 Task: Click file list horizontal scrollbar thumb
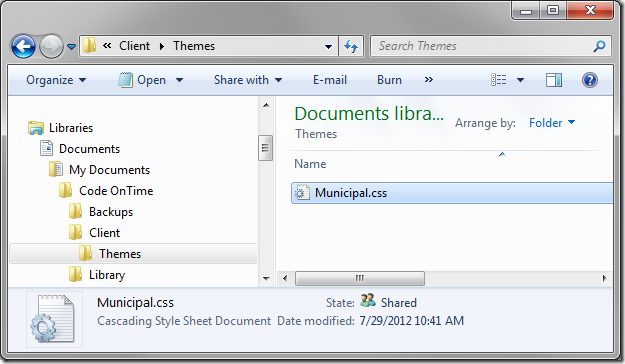pyautogui.click(x=360, y=278)
